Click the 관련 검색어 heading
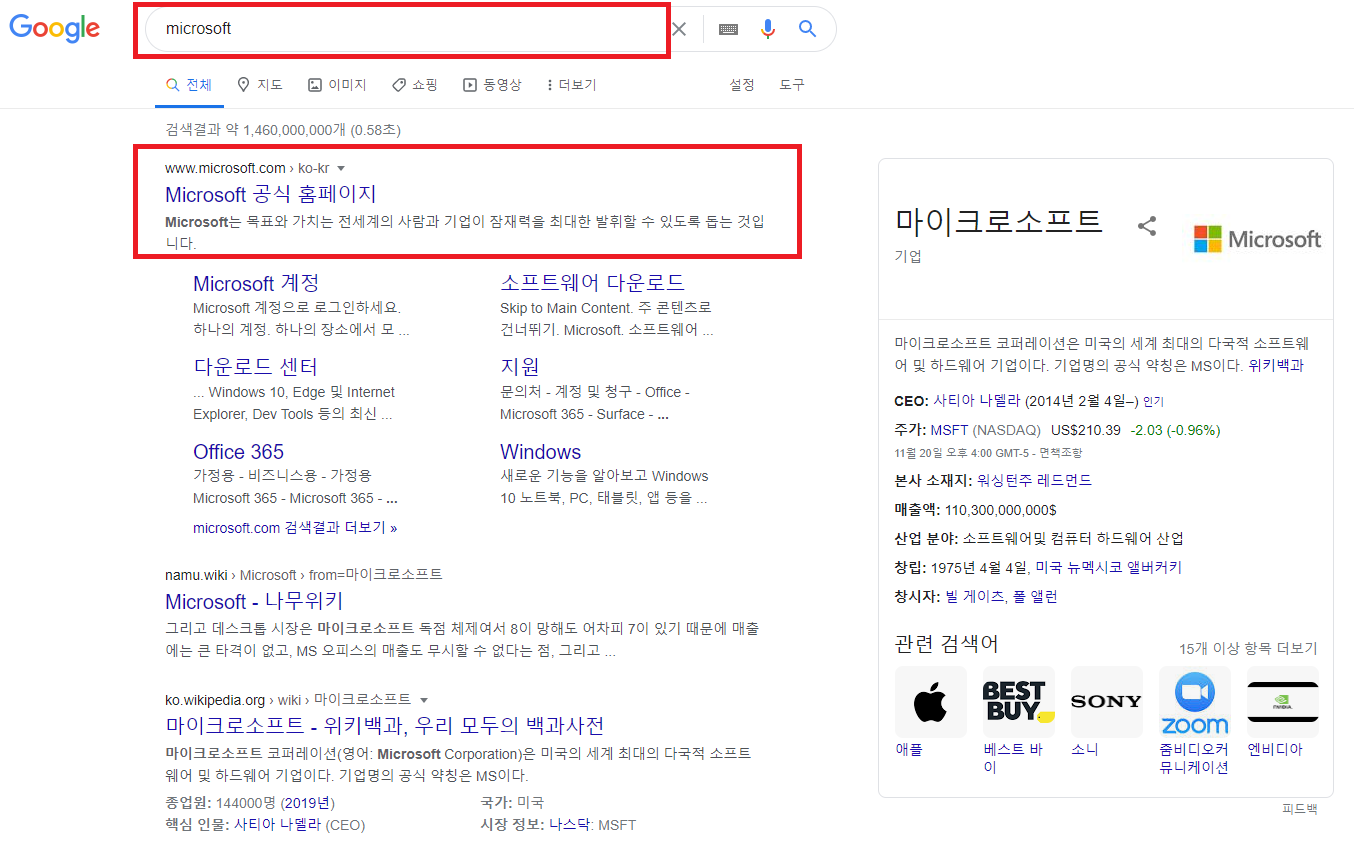The height and width of the screenshot is (850, 1354). coord(946,643)
